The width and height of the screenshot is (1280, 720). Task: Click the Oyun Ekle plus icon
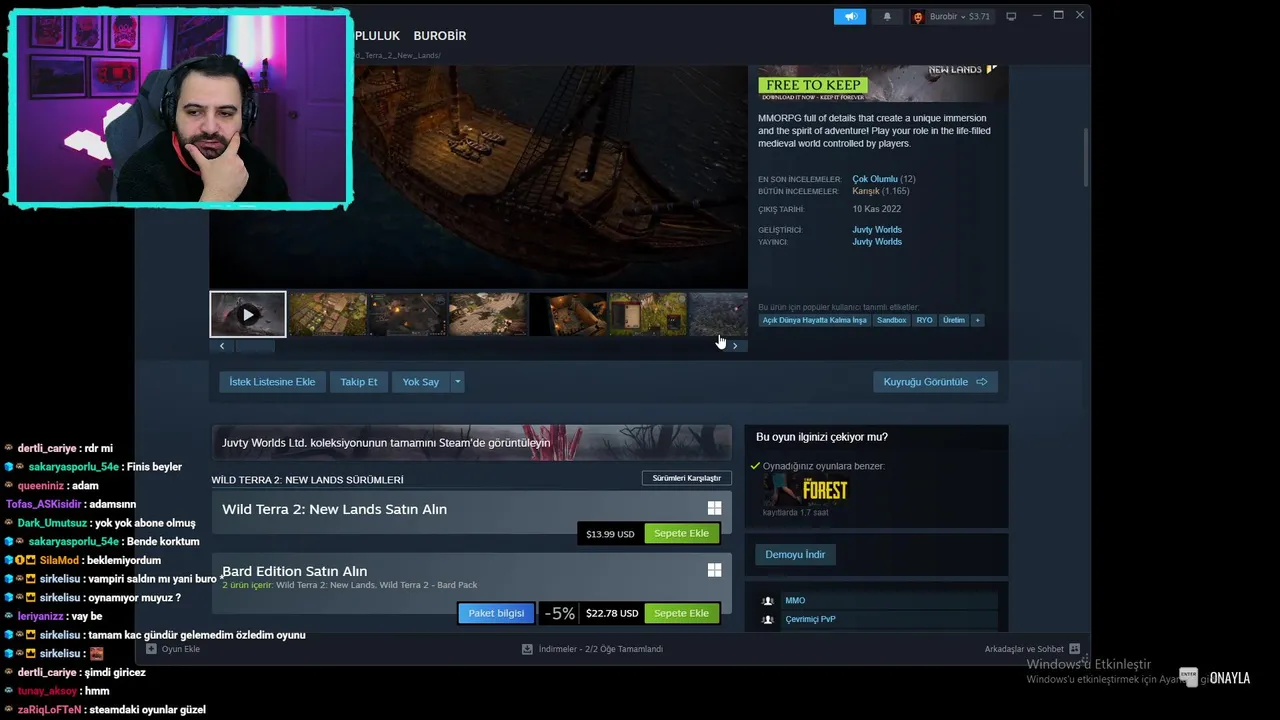click(151, 649)
